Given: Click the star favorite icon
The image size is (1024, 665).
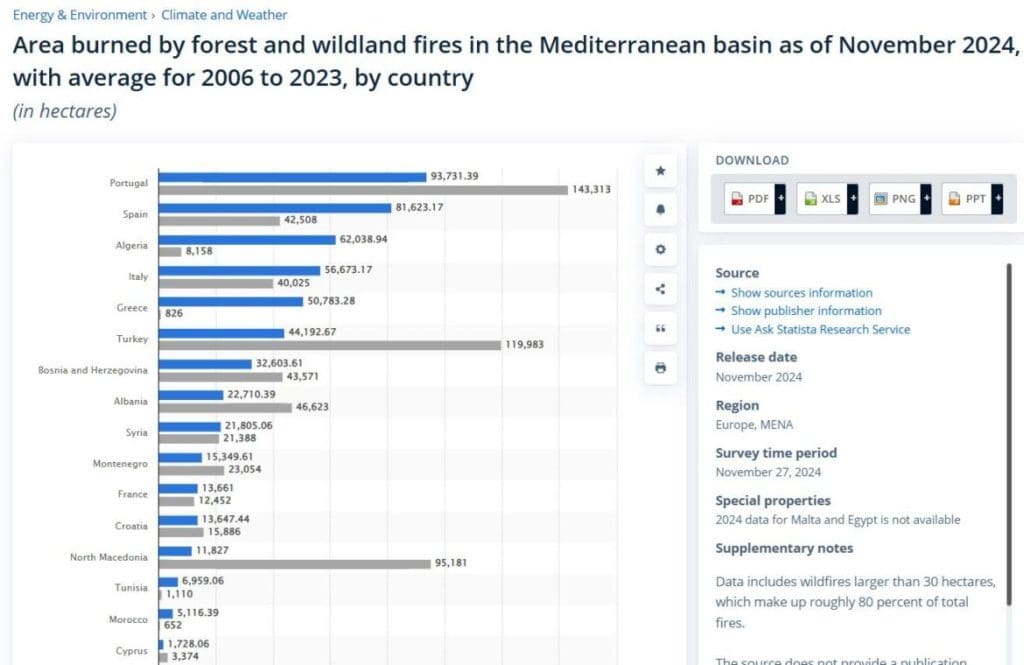Looking at the screenshot, I should [660, 171].
